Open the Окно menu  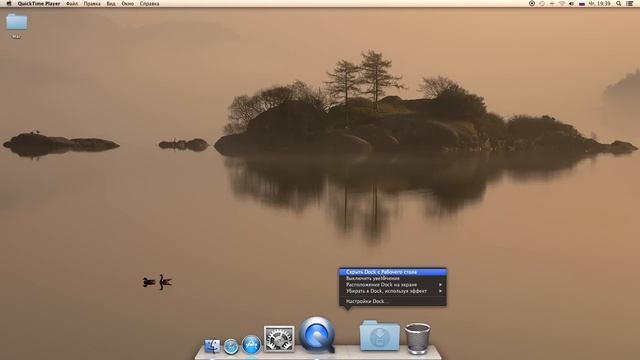127,3
